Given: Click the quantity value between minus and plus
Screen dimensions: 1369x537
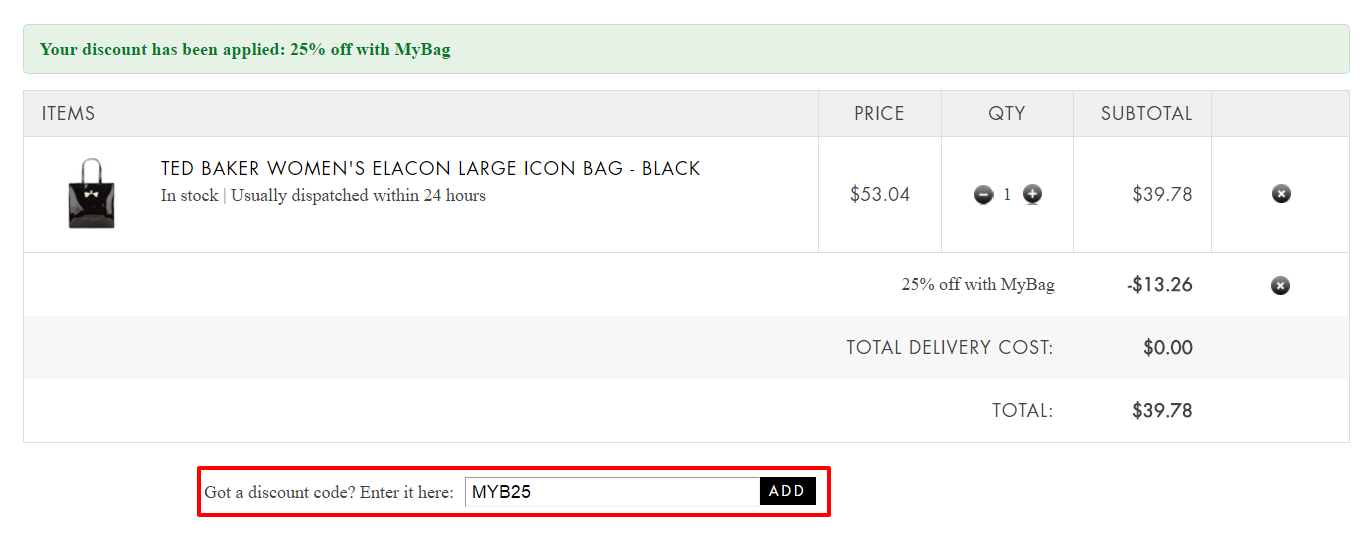Looking at the screenshot, I should click(x=1007, y=195).
